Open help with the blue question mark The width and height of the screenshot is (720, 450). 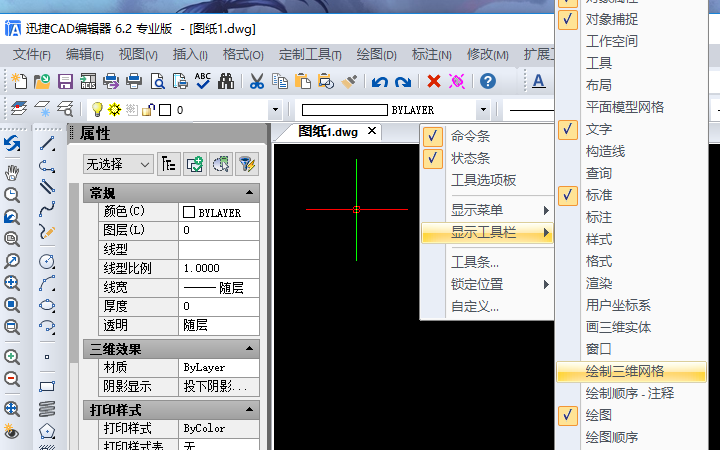tap(488, 81)
